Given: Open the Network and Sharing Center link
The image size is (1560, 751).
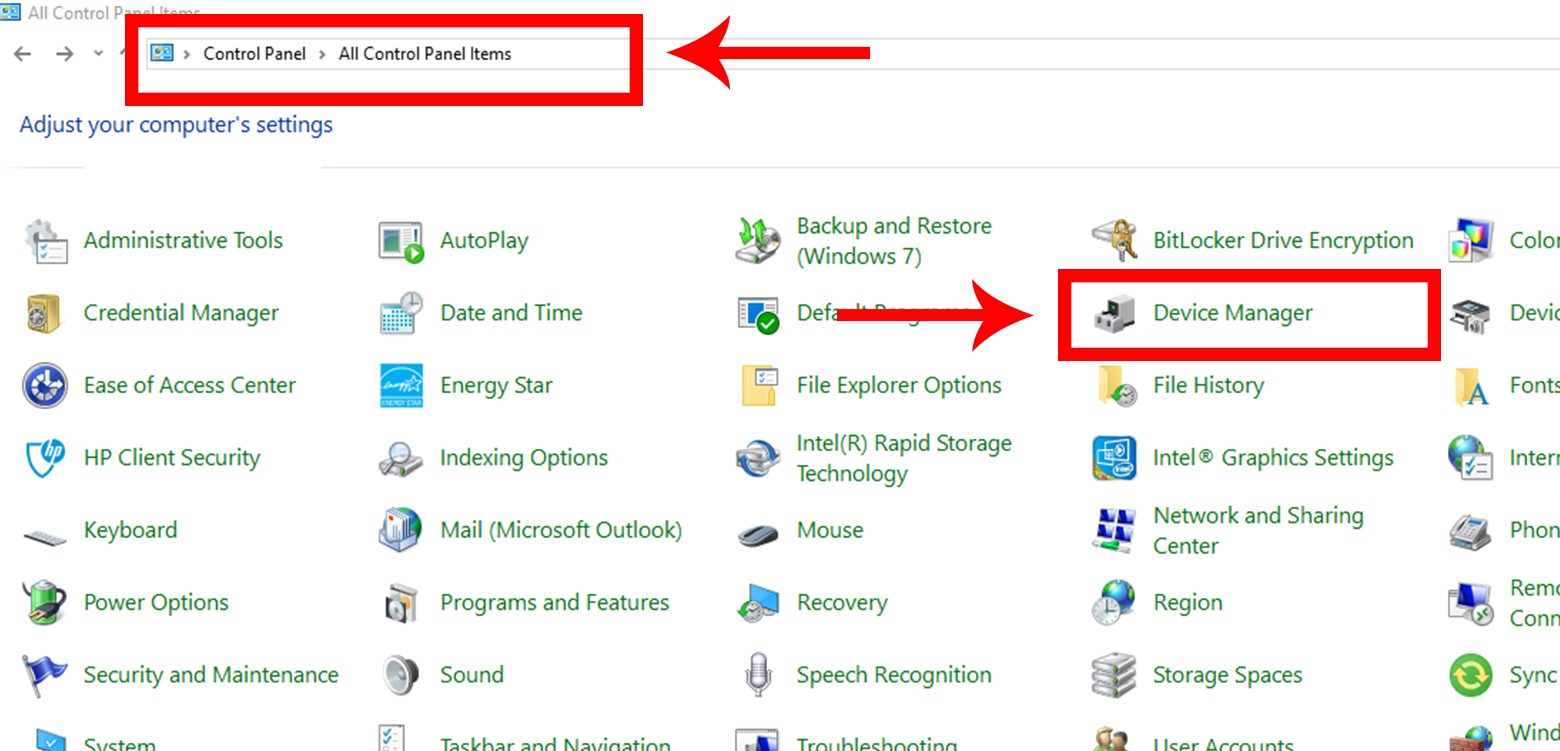Looking at the screenshot, I should (x=1257, y=530).
